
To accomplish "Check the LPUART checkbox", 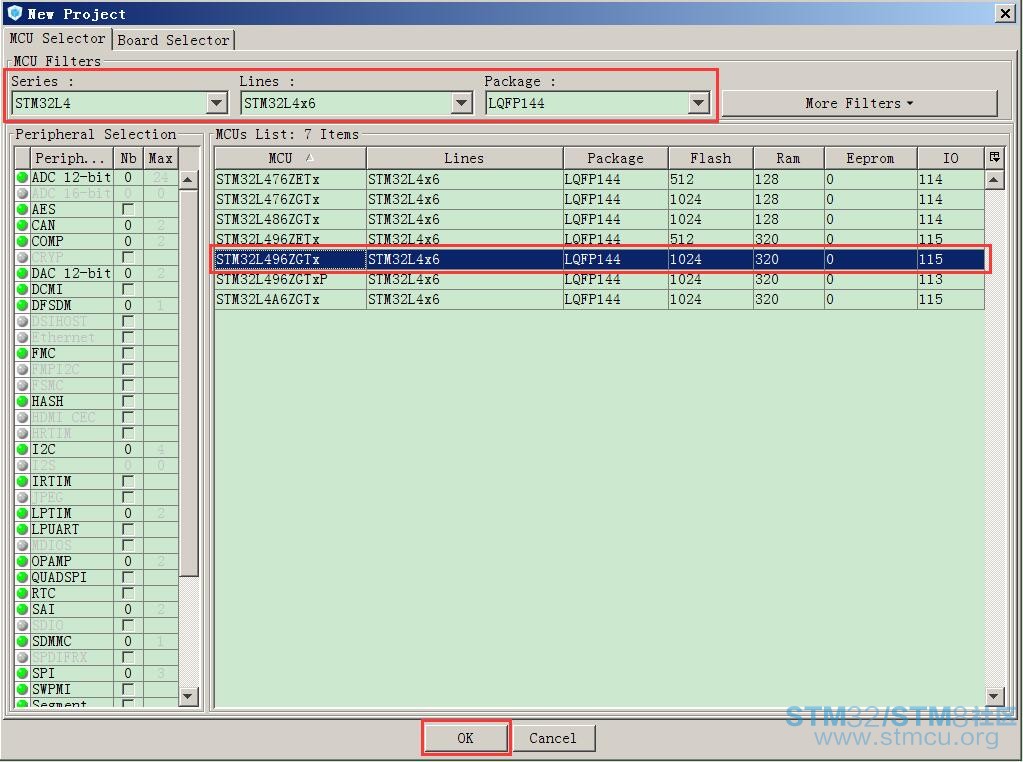I will 128,529.
